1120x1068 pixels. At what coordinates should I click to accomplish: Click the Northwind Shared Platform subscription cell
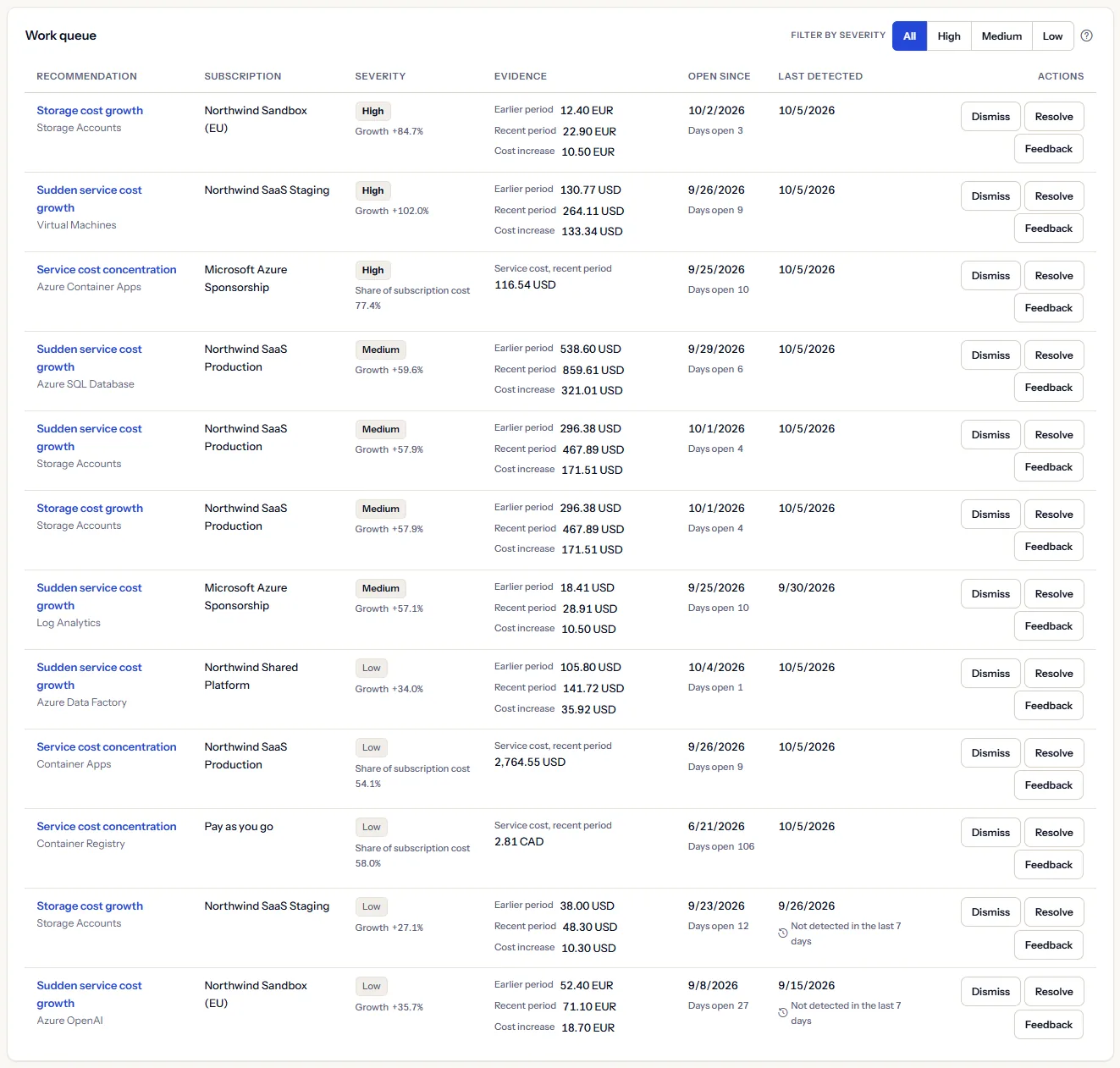click(x=251, y=676)
